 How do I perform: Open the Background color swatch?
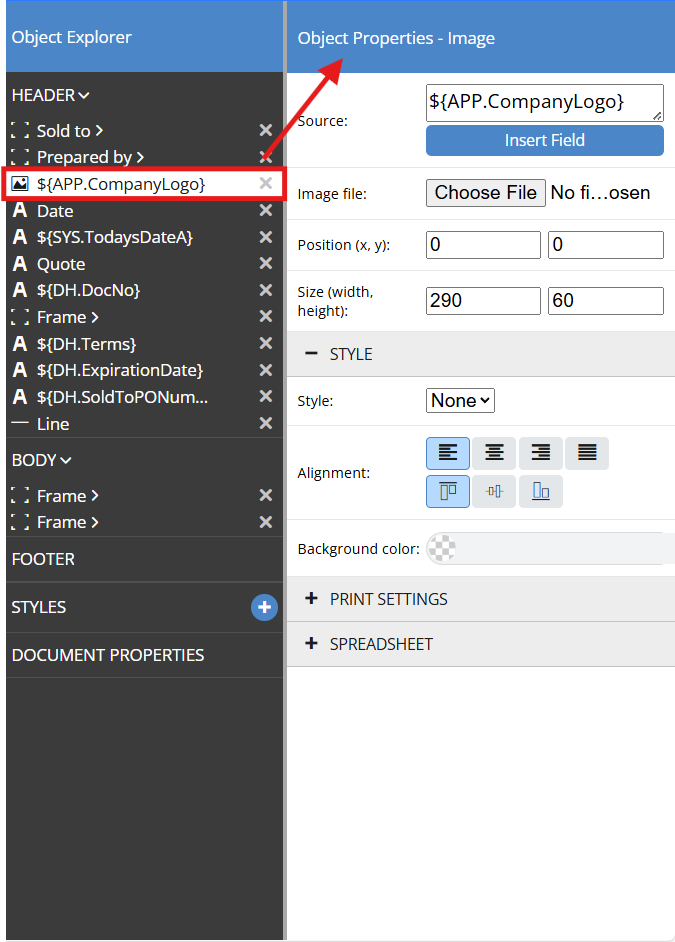443,548
